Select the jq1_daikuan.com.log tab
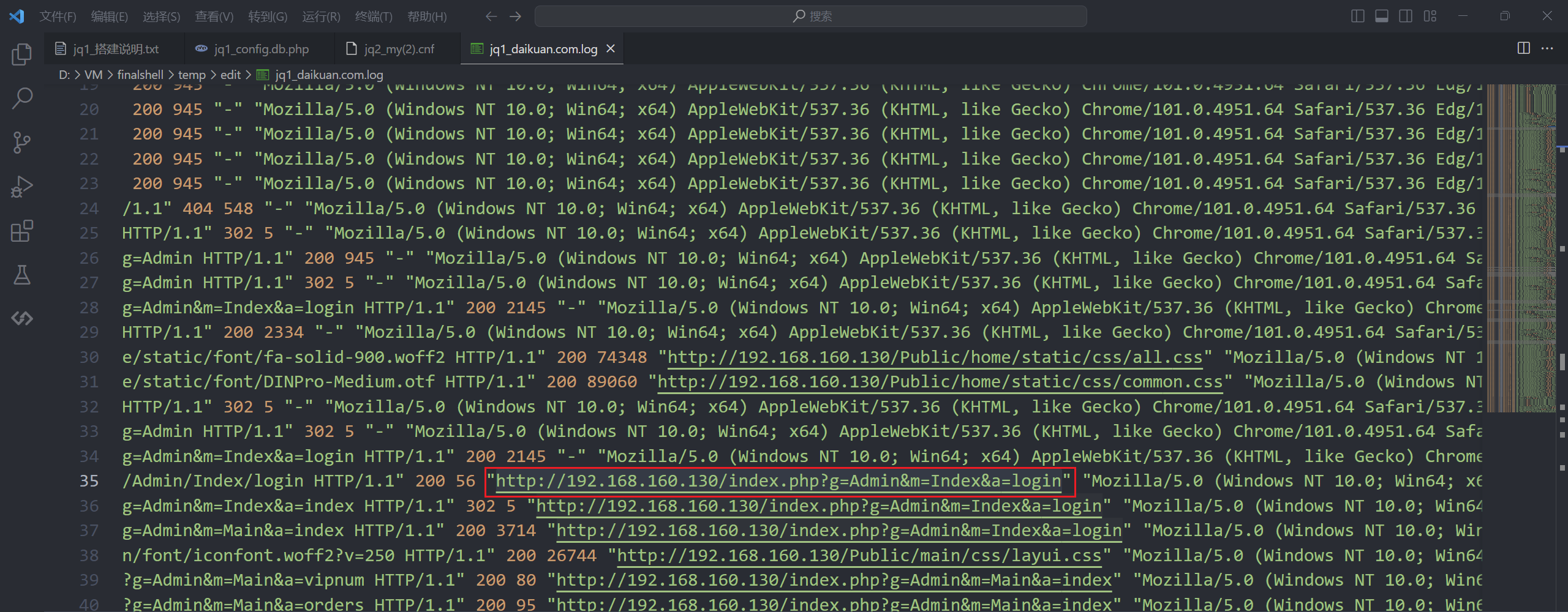 click(542, 49)
